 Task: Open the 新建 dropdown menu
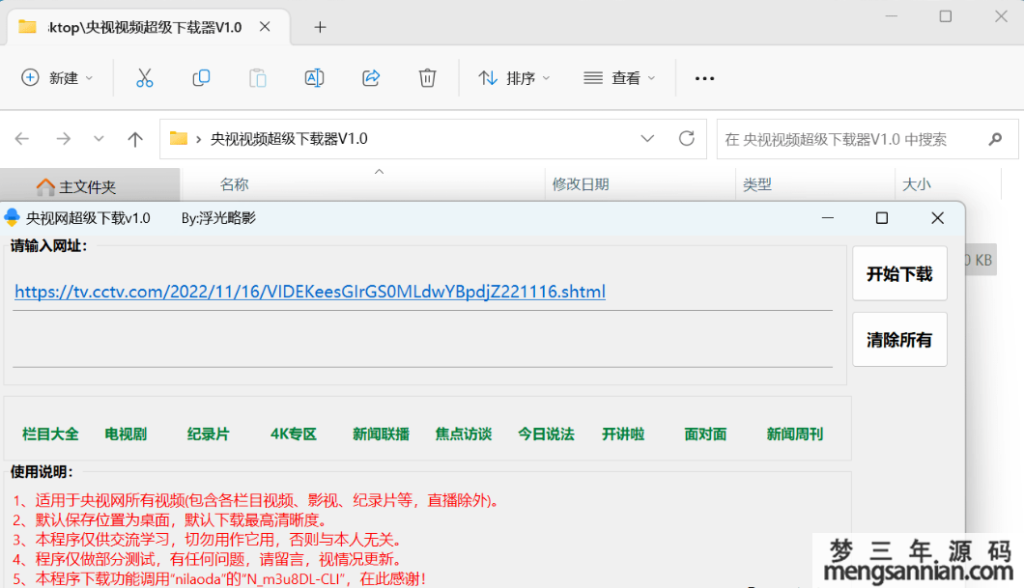coord(57,78)
